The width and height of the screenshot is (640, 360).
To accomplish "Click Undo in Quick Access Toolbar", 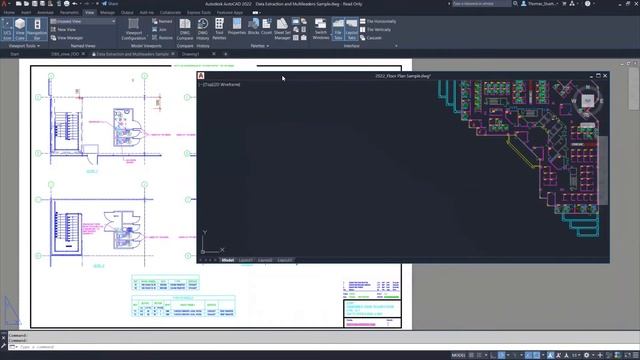I will coord(75,4).
